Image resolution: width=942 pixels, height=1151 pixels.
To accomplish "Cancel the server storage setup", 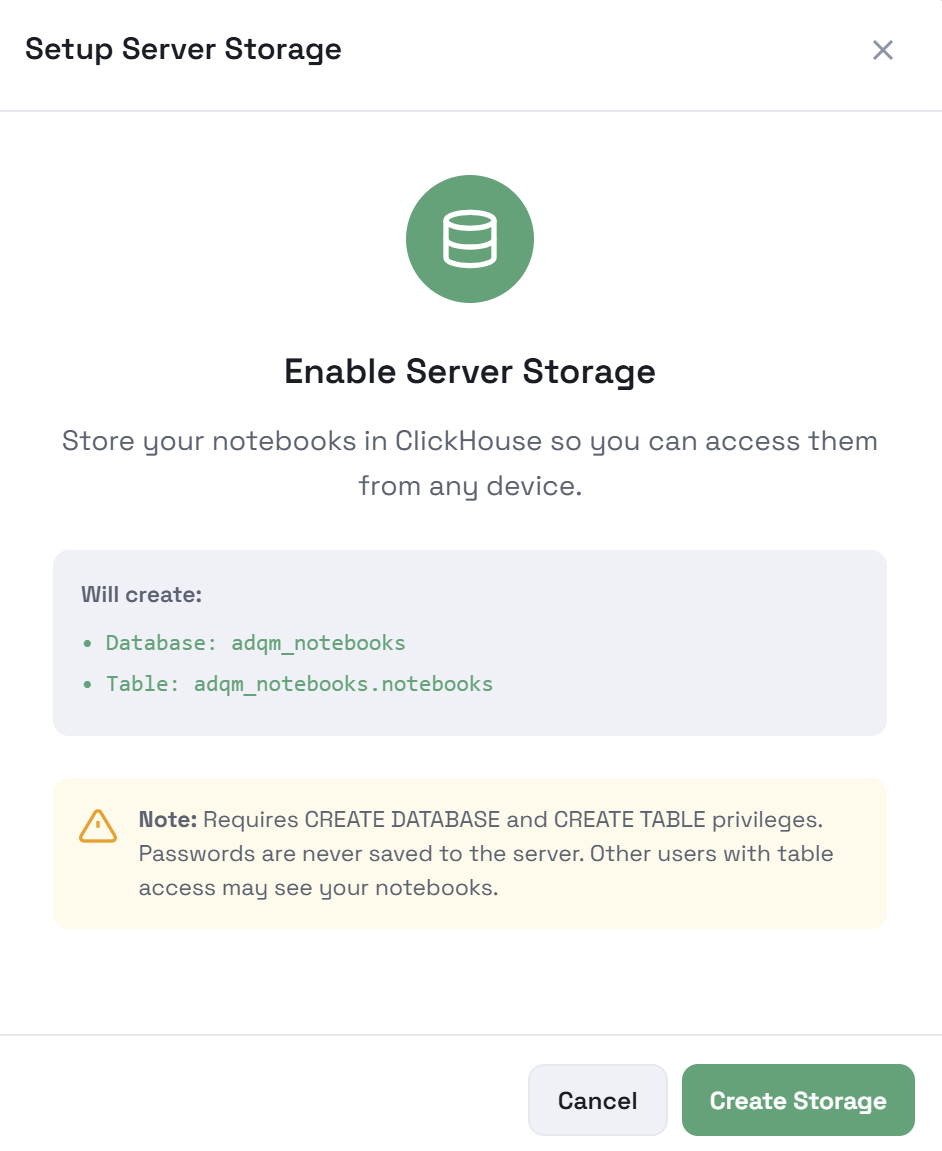I will [x=597, y=1100].
